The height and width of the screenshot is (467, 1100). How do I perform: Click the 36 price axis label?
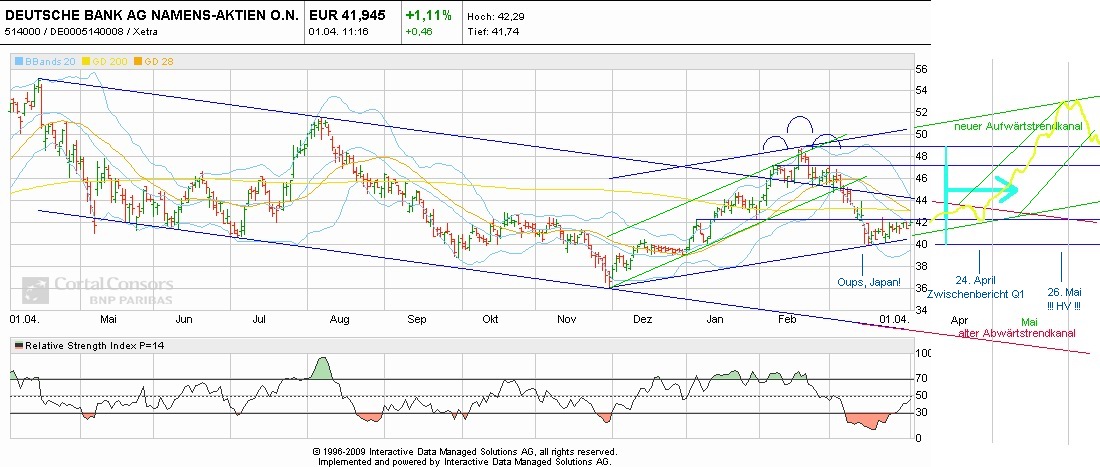click(921, 287)
